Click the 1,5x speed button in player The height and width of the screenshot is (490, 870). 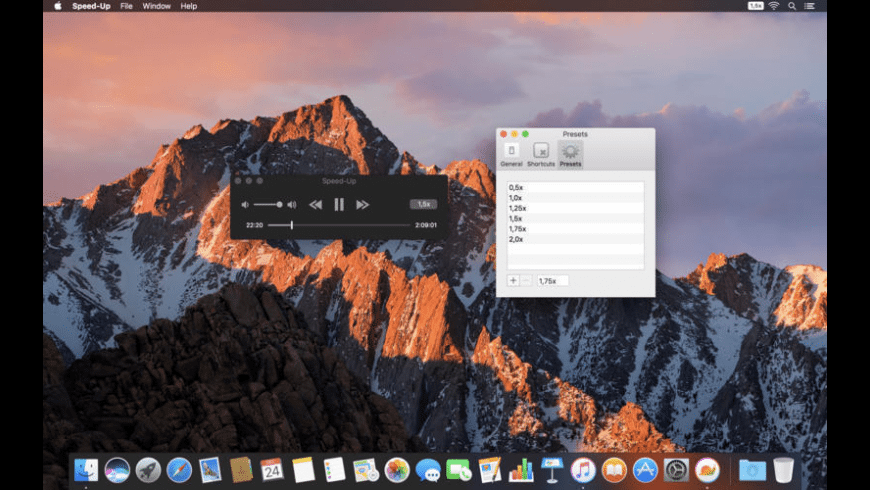coord(423,204)
